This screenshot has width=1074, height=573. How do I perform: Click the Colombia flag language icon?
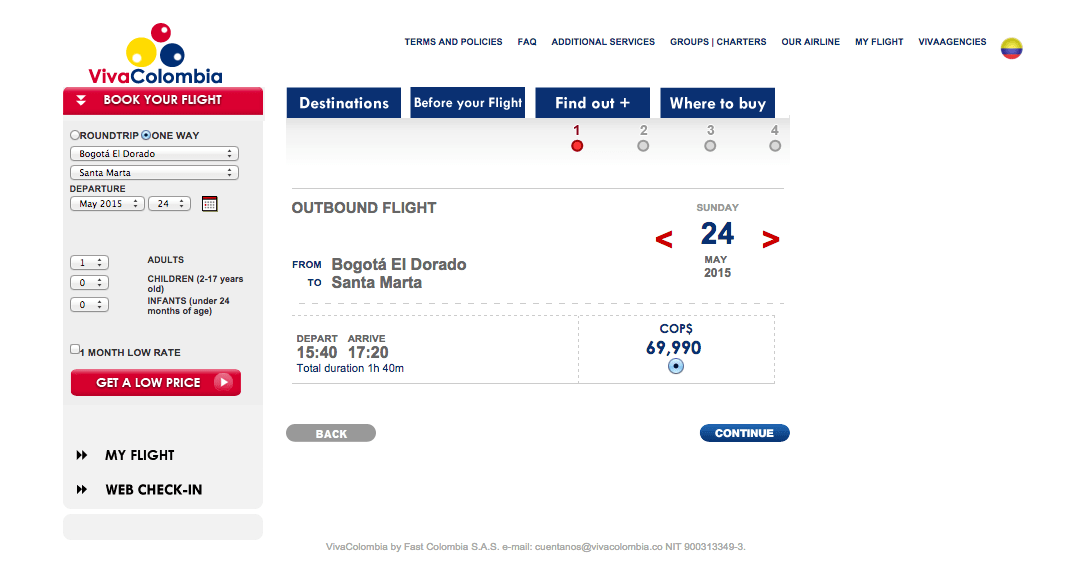click(x=1011, y=49)
